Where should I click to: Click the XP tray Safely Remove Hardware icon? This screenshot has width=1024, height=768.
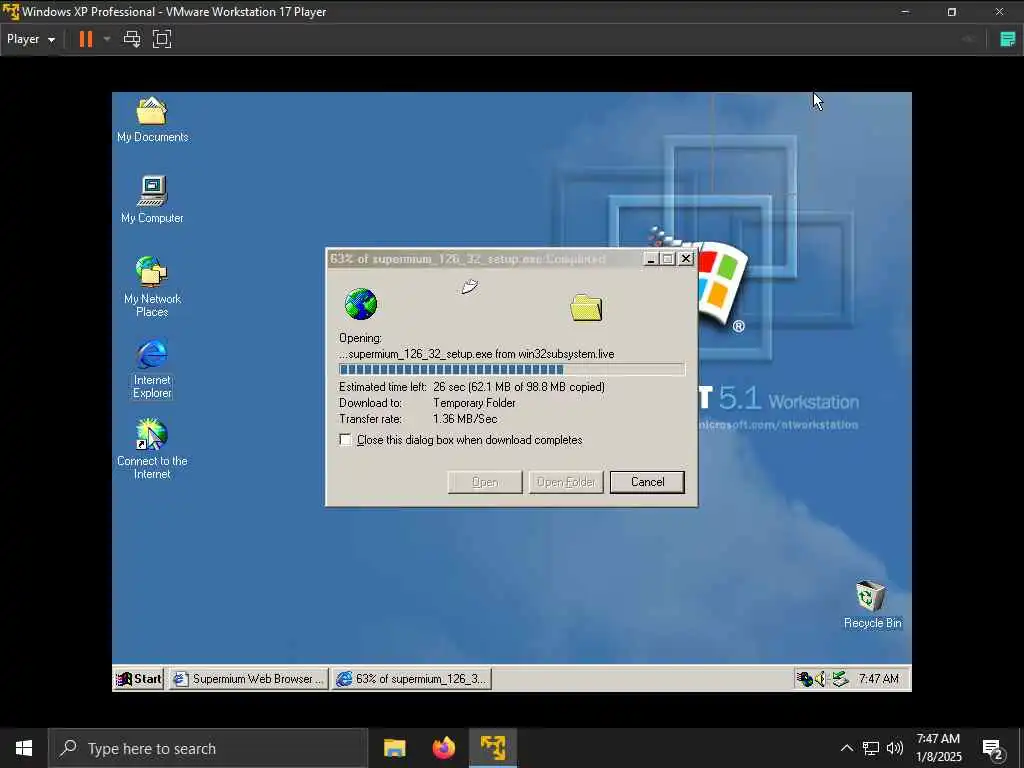840,679
